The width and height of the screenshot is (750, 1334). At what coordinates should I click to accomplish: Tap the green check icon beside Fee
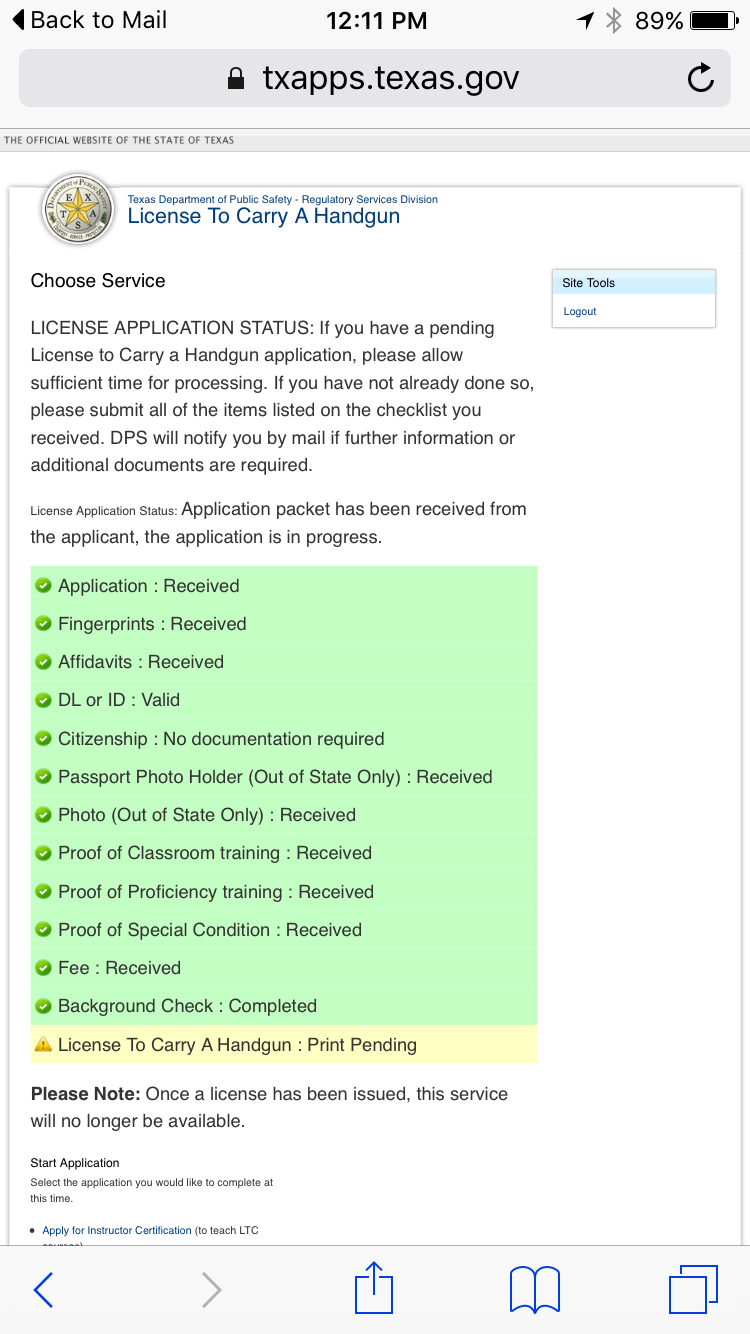tap(43, 968)
